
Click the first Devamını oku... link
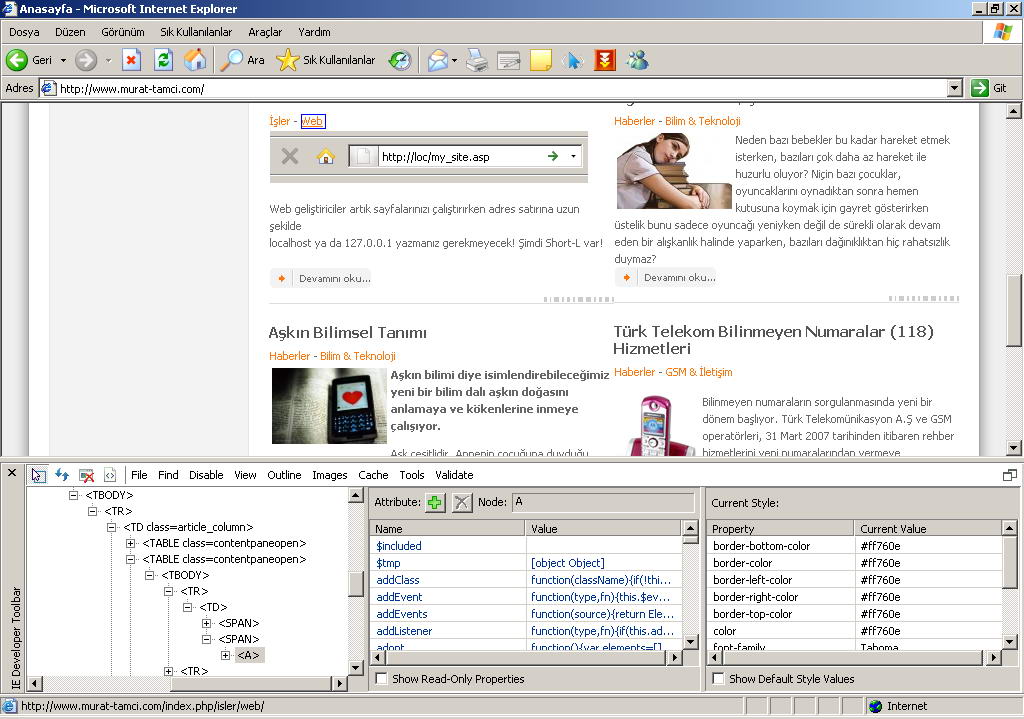tap(334, 278)
